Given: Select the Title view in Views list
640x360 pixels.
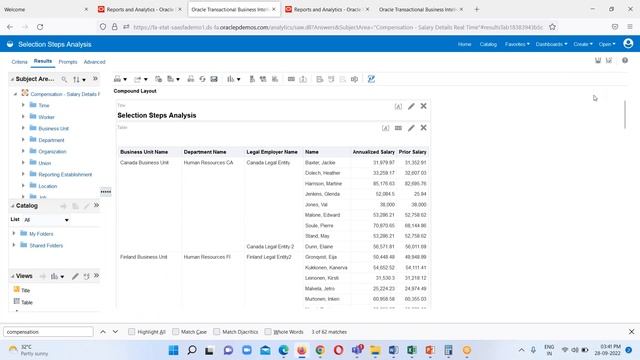Looking at the screenshot, I should (x=25, y=290).
